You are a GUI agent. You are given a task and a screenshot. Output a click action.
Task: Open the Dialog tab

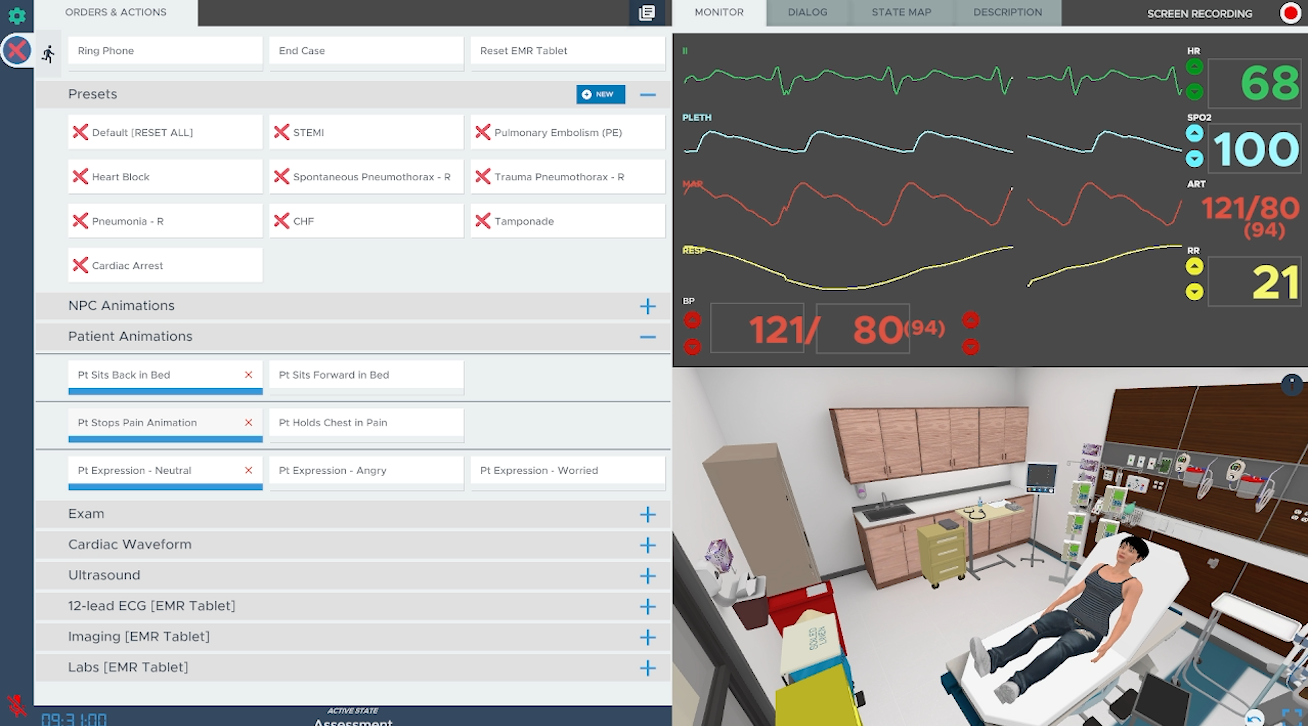tap(807, 13)
